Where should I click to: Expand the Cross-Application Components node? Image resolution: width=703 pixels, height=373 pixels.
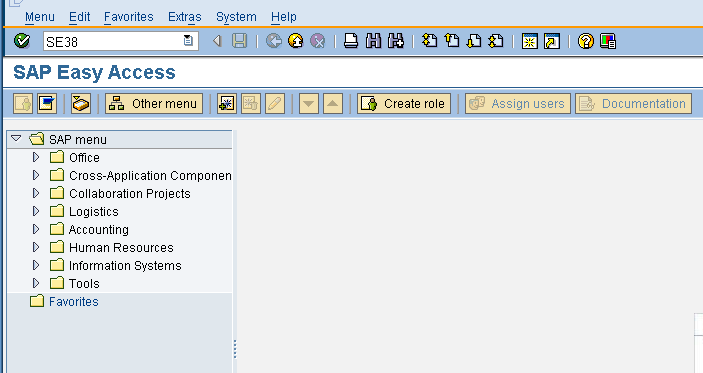click(36, 175)
